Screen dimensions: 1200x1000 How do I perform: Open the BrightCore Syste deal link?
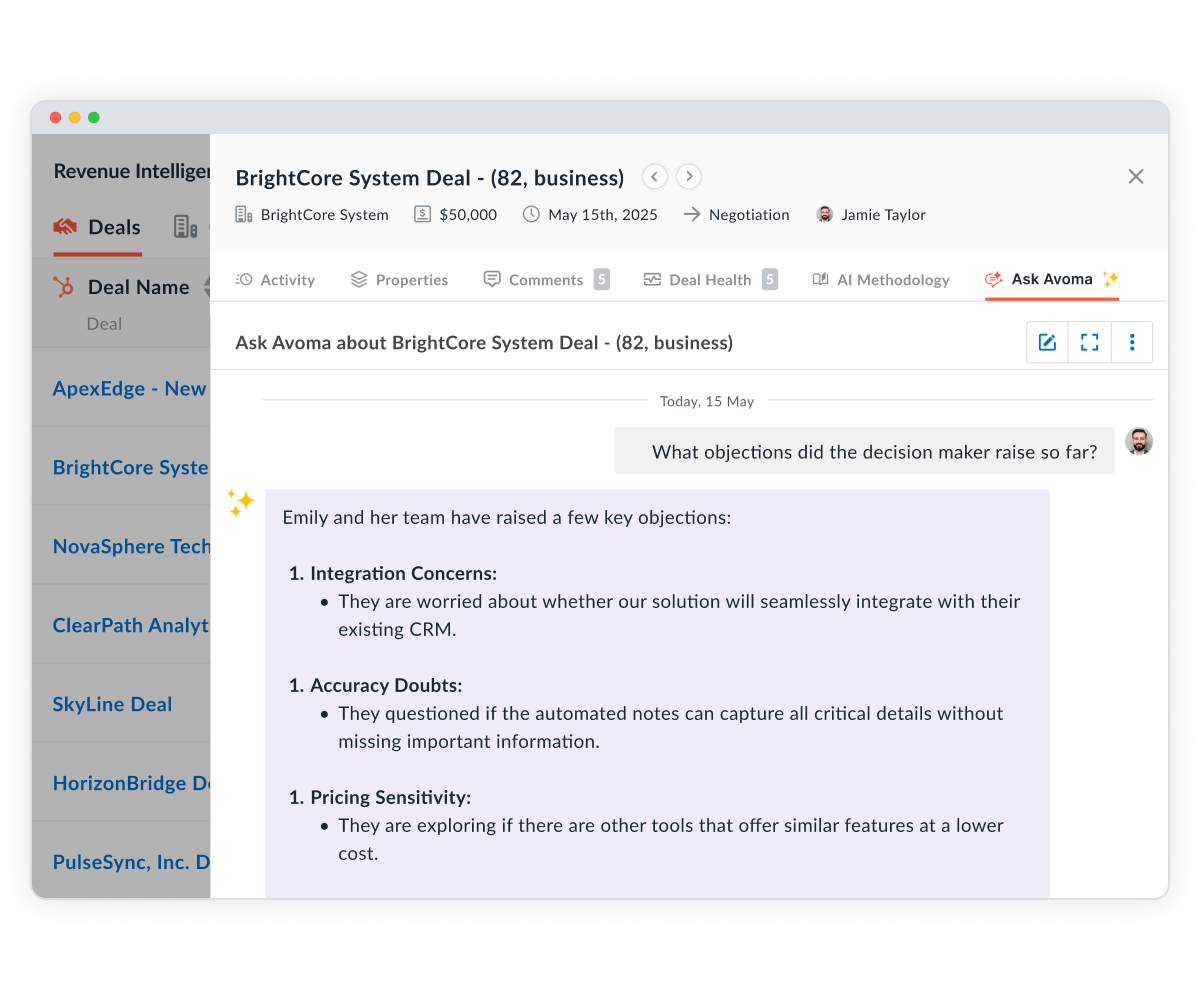pyautogui.click(x=131, y=467)
